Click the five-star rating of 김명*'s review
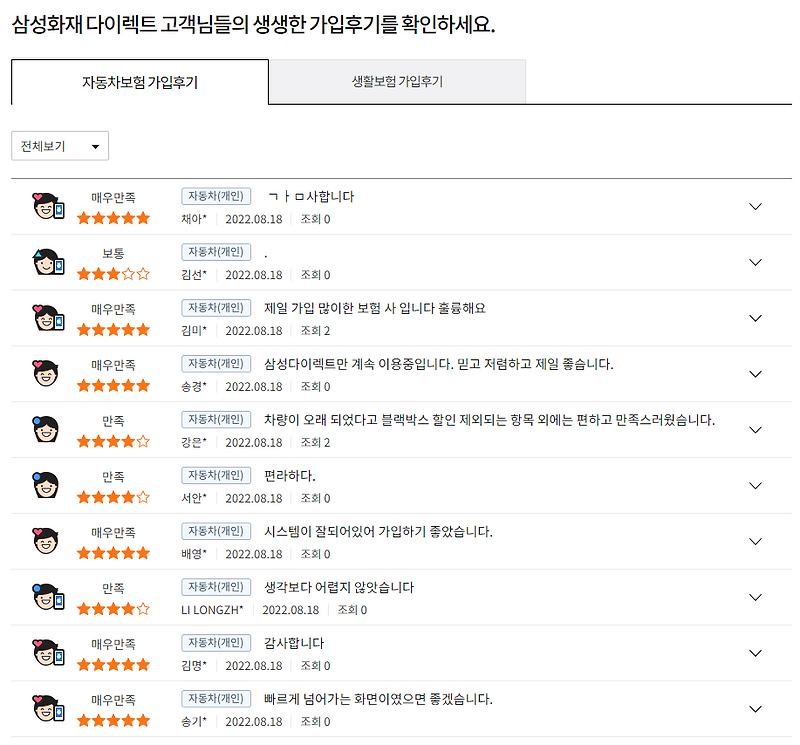Screen dimensions: 800x745 tap(113, 665)
